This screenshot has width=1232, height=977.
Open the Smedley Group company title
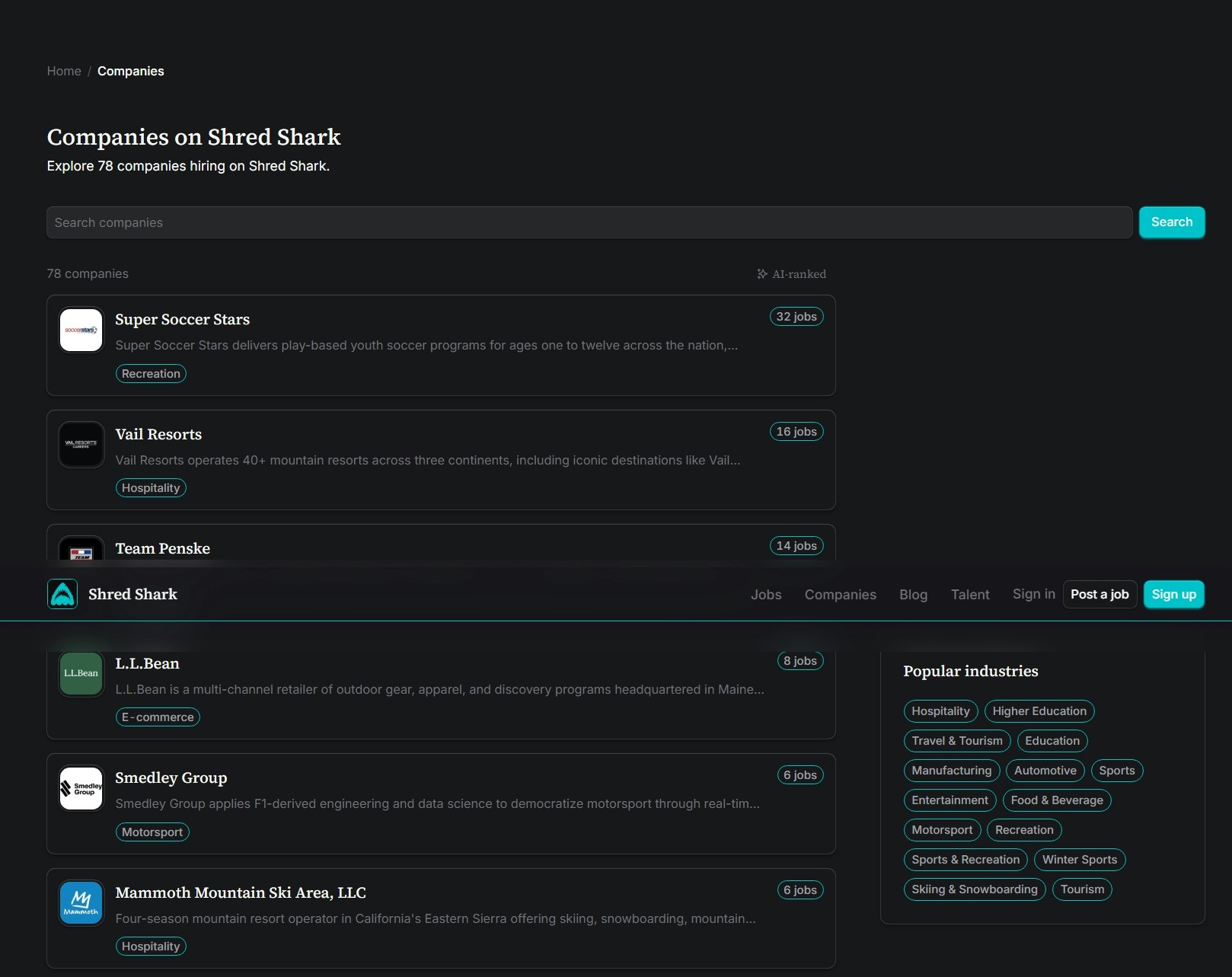171,777
